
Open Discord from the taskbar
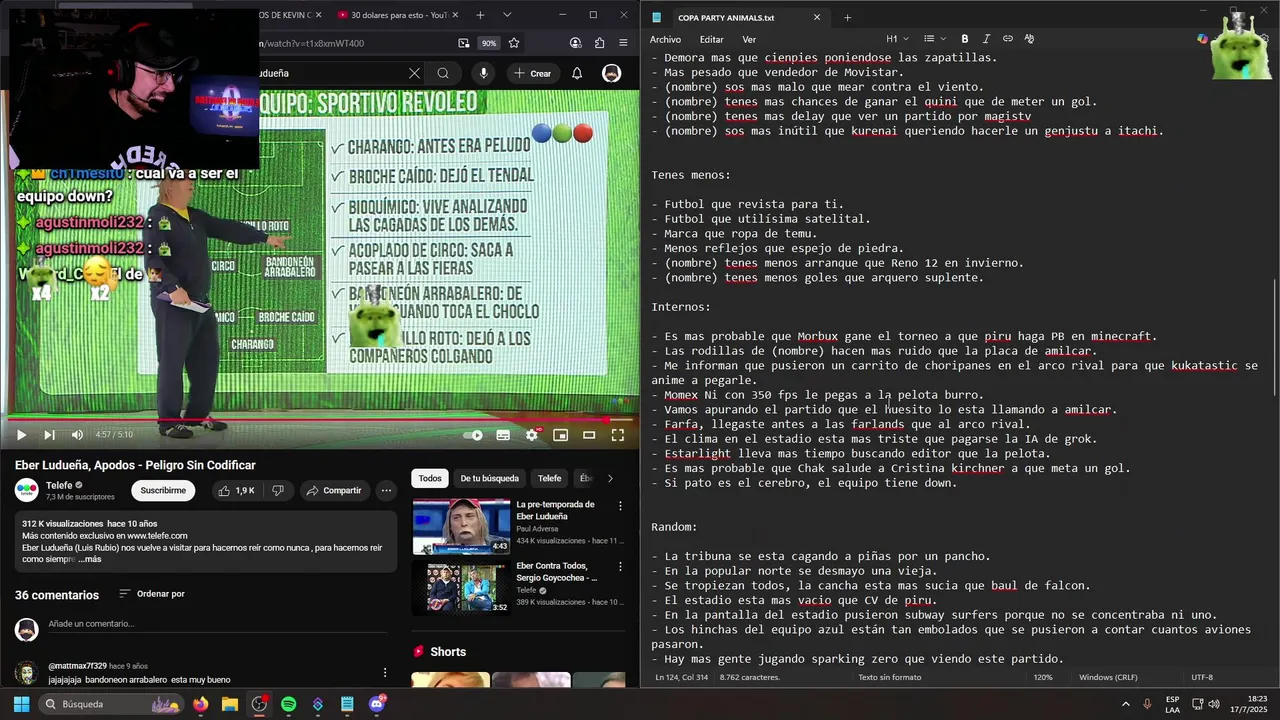pos(376,704)
